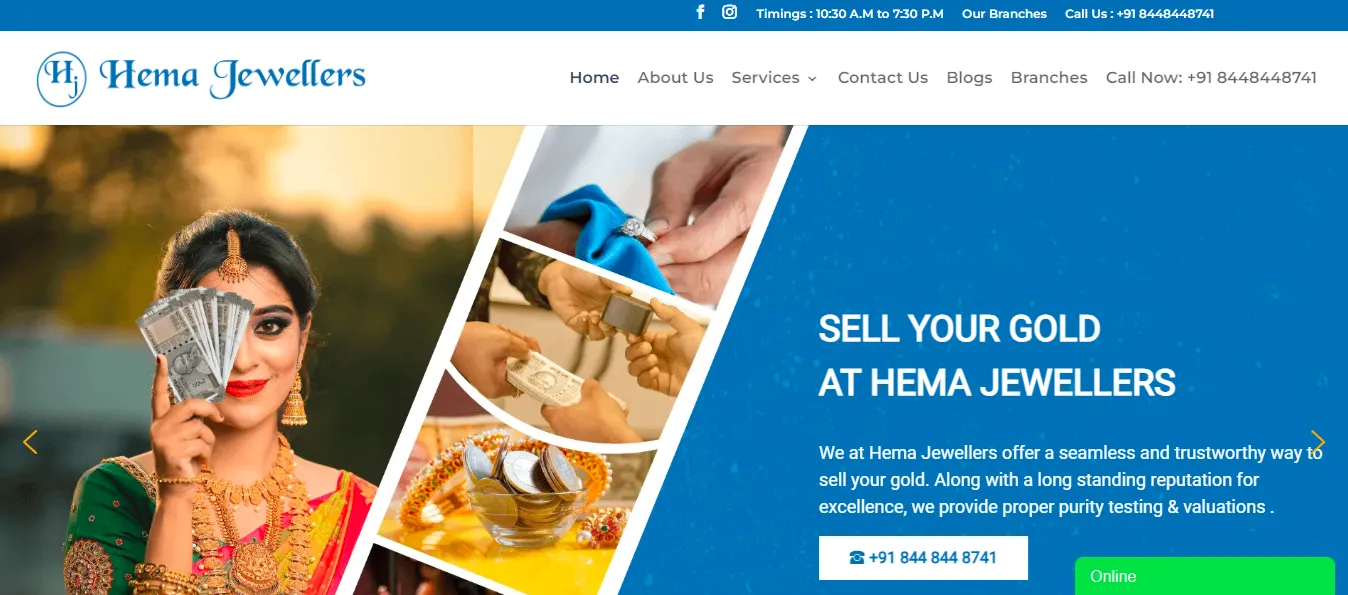
Task: Open the Blogs menu item
Action: pos(969,78)
